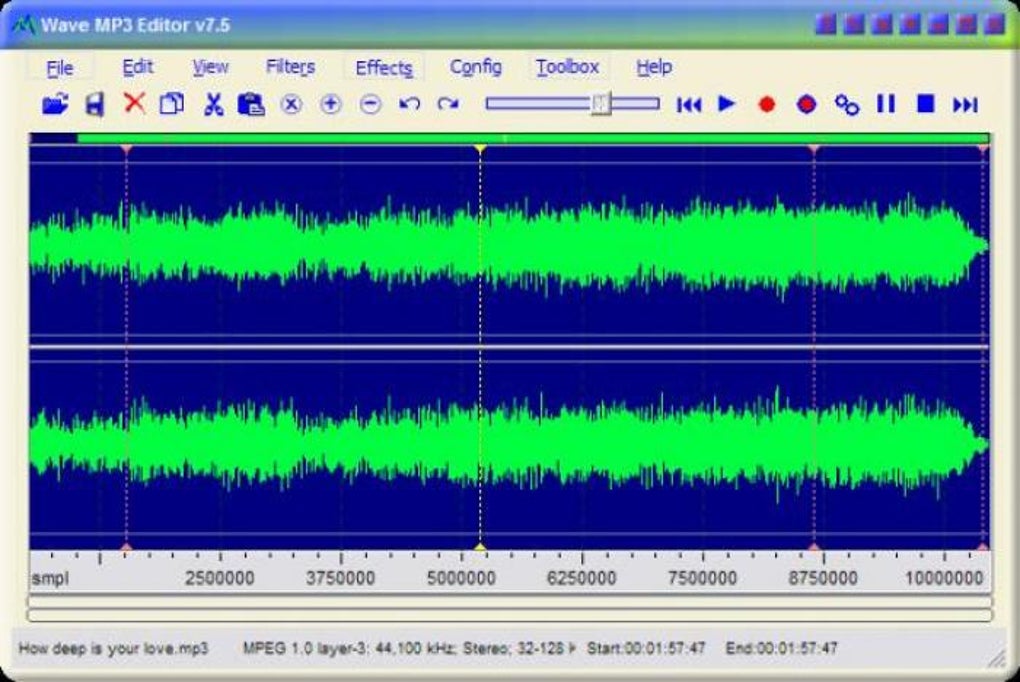Open the View menu
The width and height of the screenshot is (1020, 682).
point(210,67)
